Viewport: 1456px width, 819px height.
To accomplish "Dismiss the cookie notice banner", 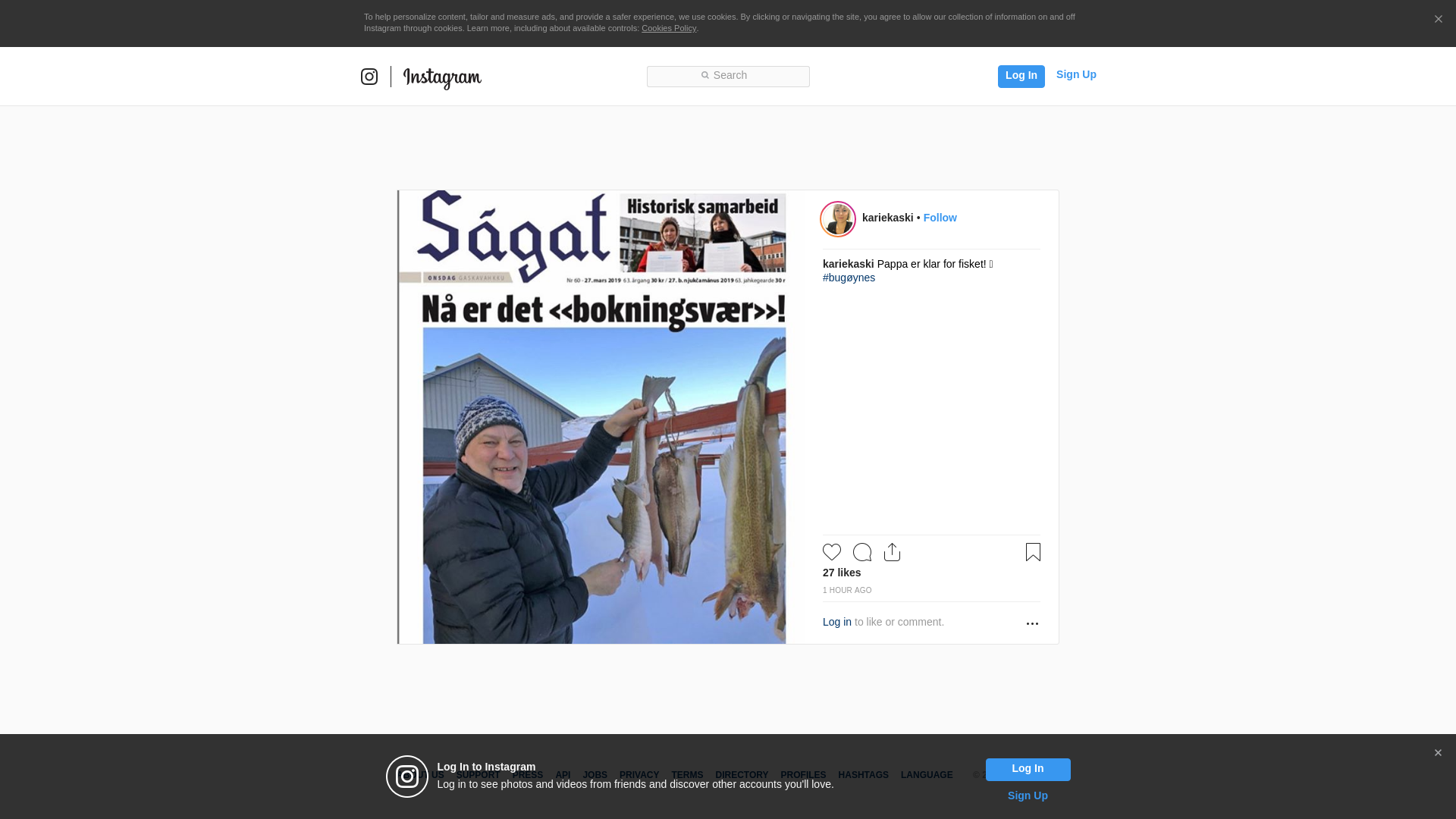I will coord(1438,20).
